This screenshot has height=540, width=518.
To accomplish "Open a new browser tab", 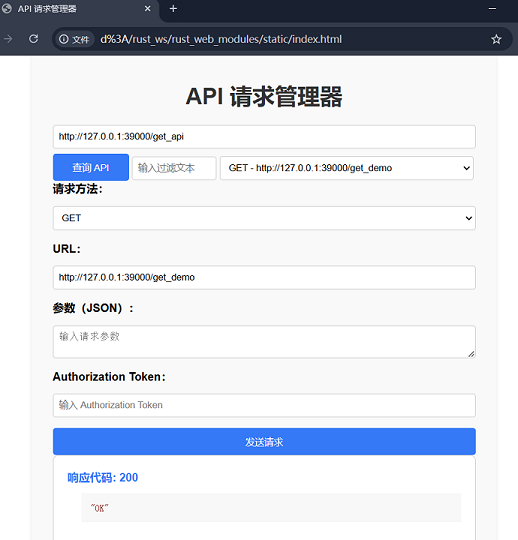I will tap(173, 9).
